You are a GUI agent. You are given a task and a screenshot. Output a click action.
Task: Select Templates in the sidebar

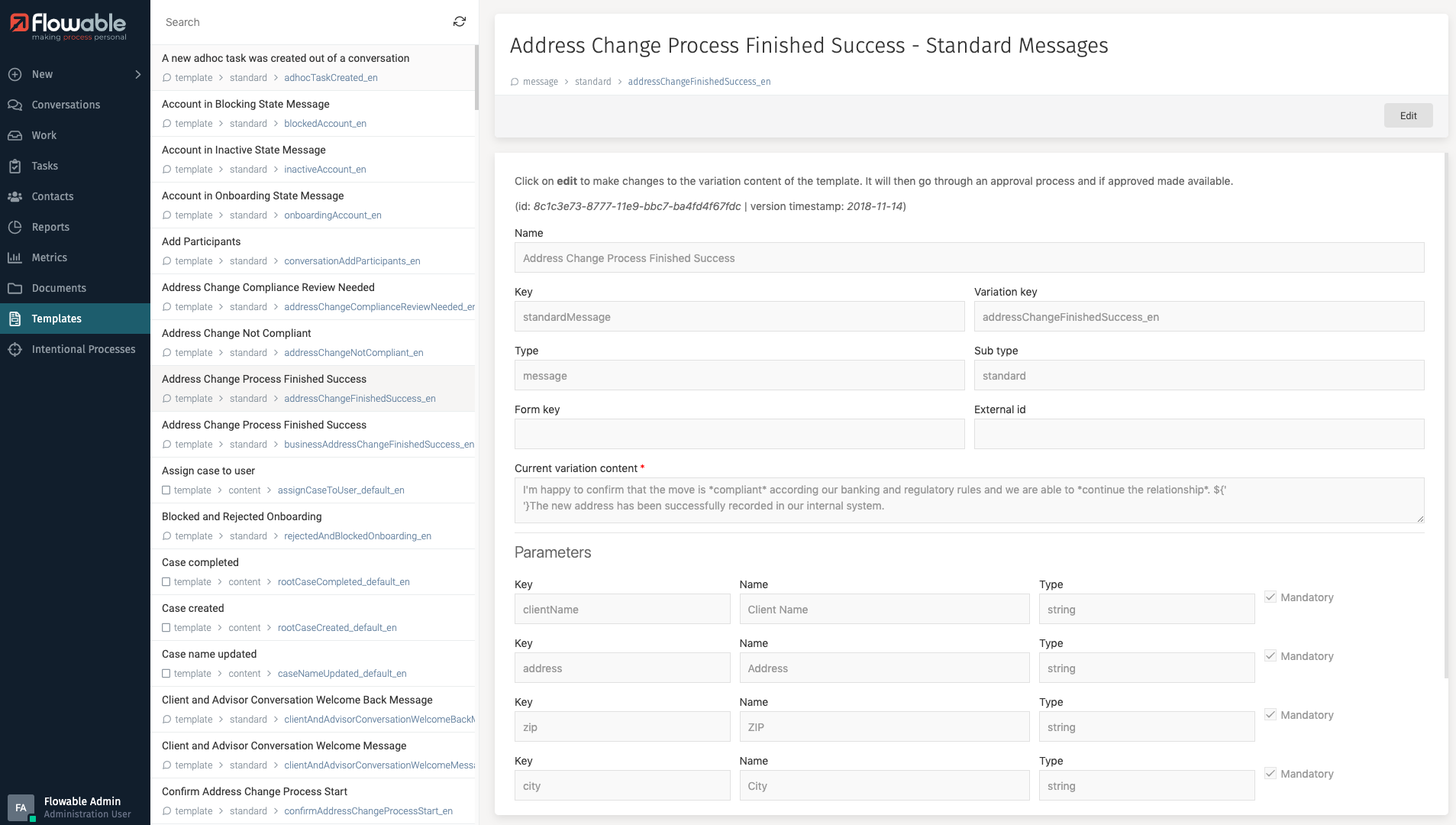pos(56,319)
